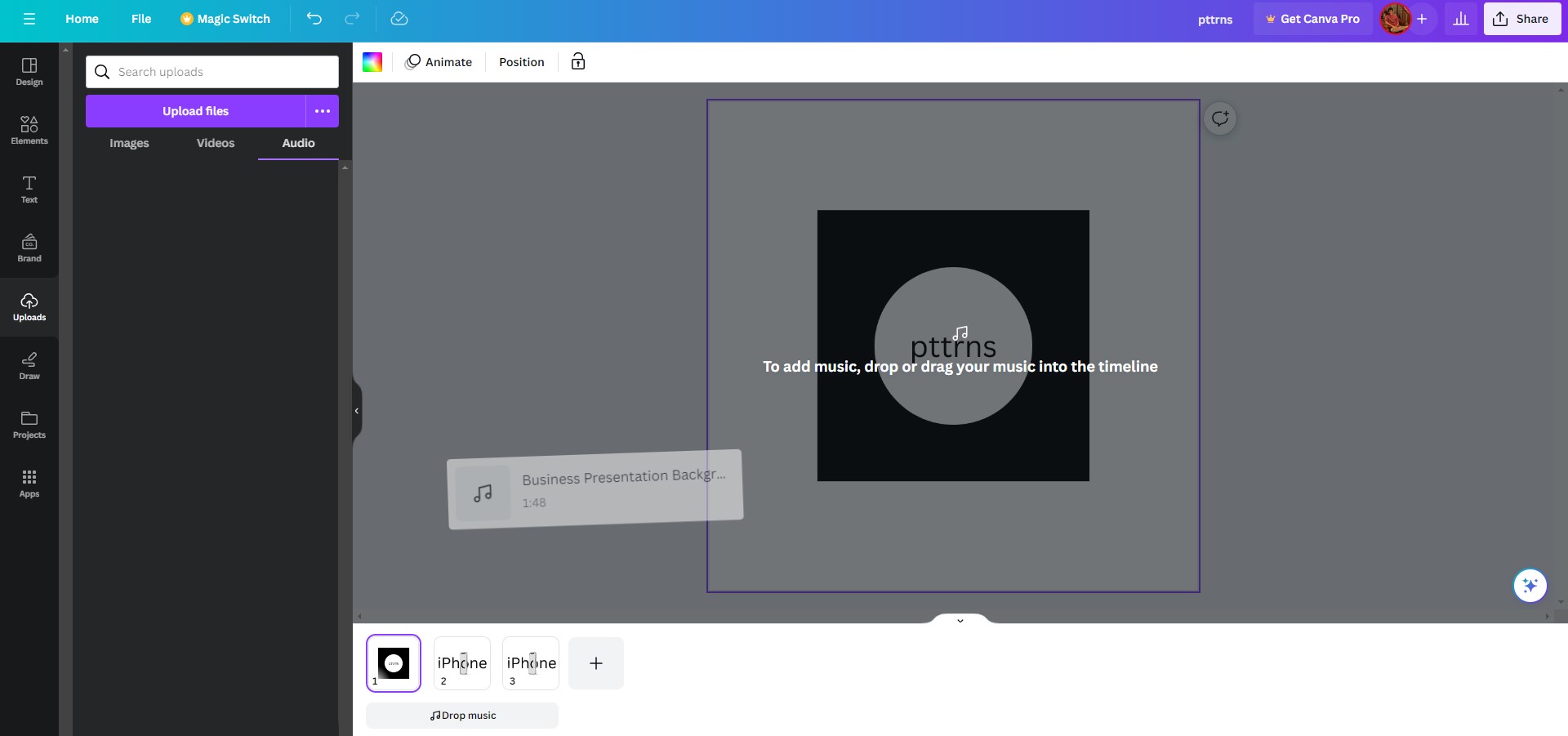
Task: Add a new page with plus button
Action: pos(596,663)
